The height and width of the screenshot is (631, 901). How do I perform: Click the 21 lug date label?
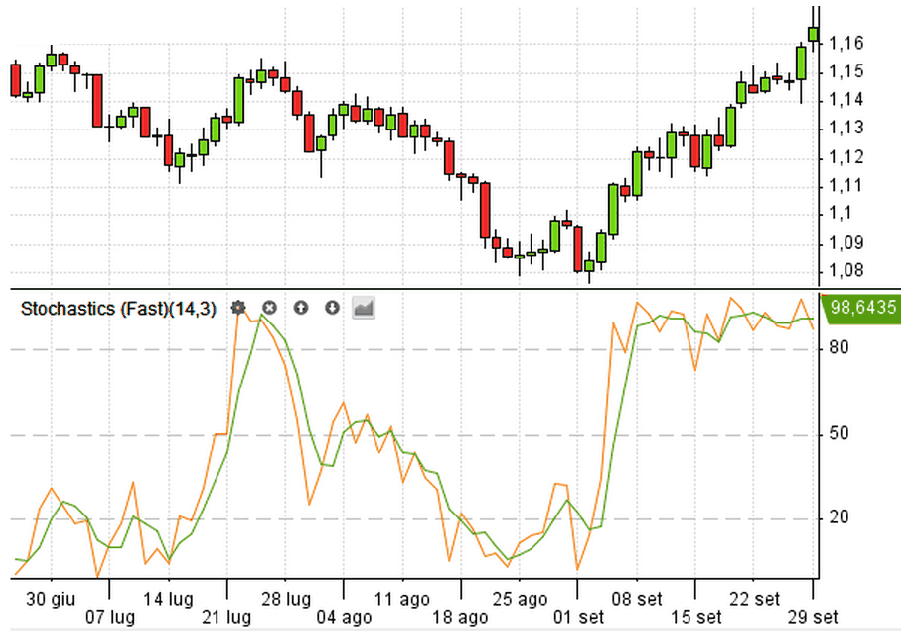click(x=226, y=618)
